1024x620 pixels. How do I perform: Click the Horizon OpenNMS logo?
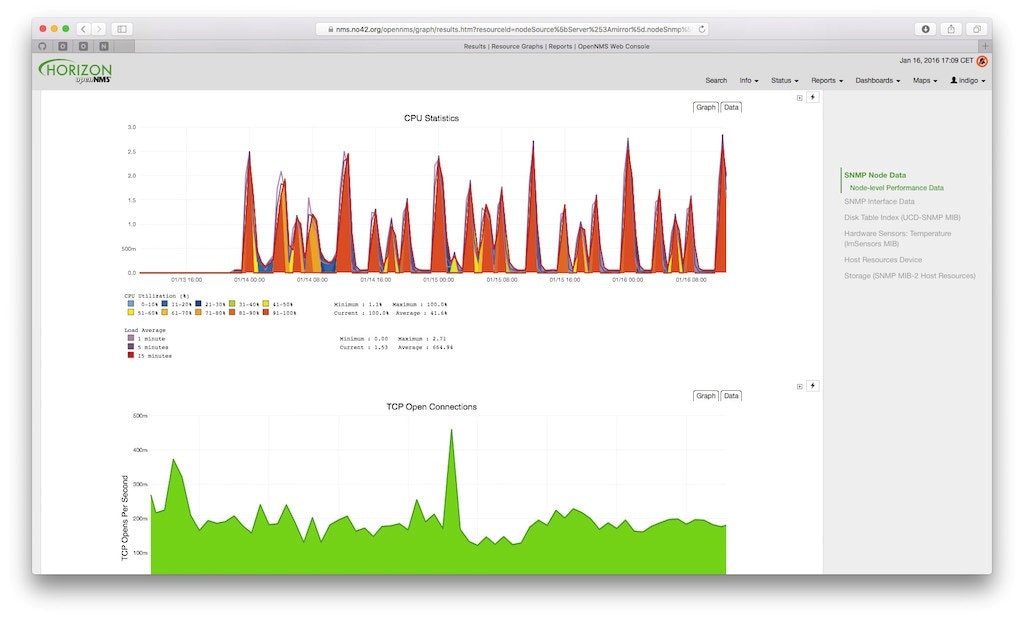tap(75, 72)
